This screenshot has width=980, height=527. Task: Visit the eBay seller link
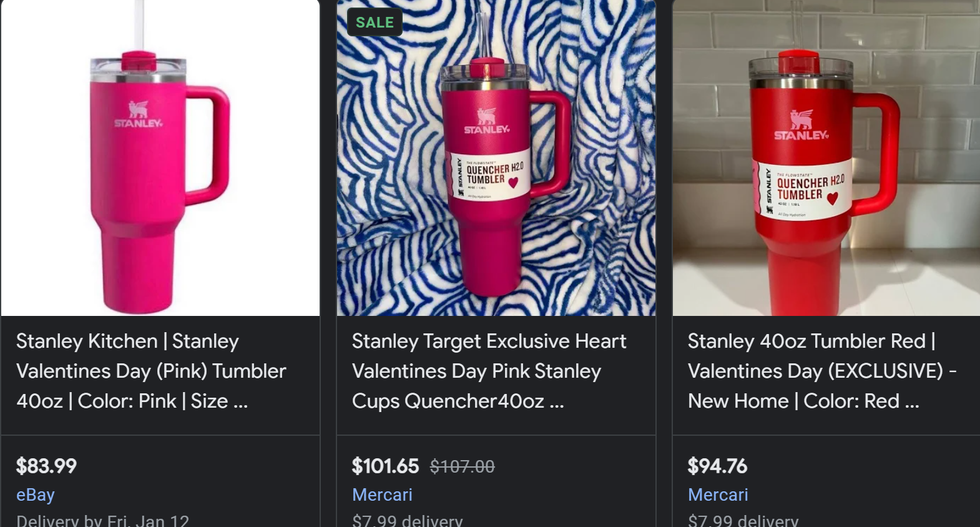pyautogui.click(x=35, y=495)
